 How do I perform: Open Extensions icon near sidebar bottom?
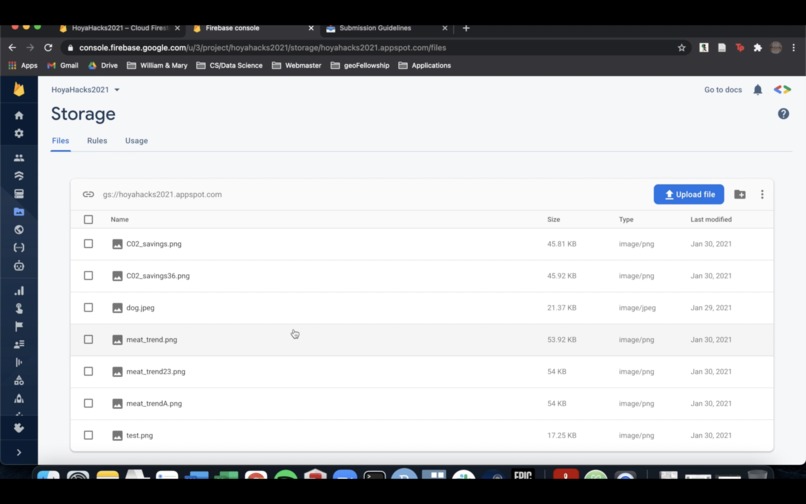pyautogui.click(x=19, y=428)
